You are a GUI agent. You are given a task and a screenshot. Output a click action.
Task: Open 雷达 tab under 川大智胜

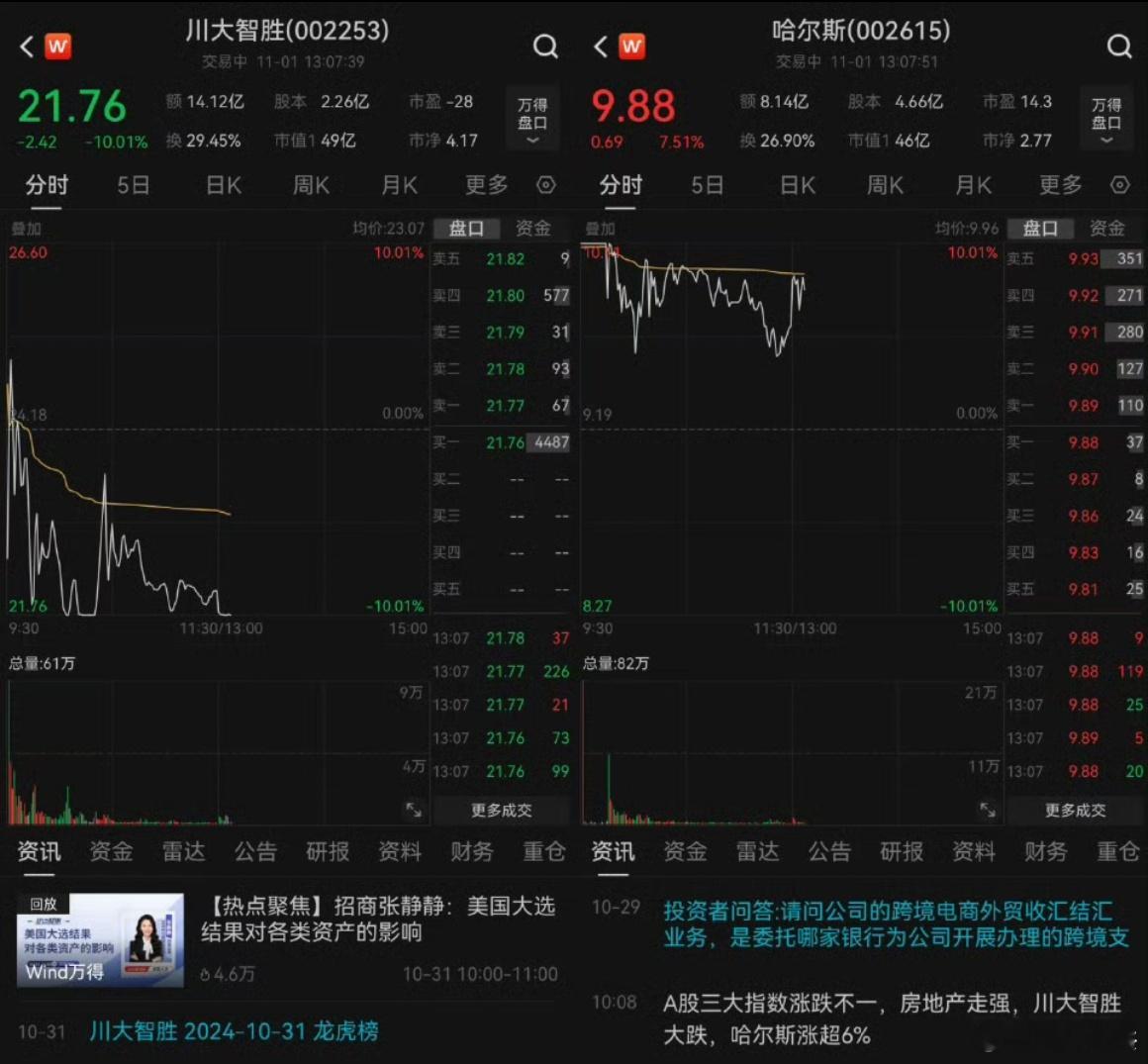coord(184,851)
